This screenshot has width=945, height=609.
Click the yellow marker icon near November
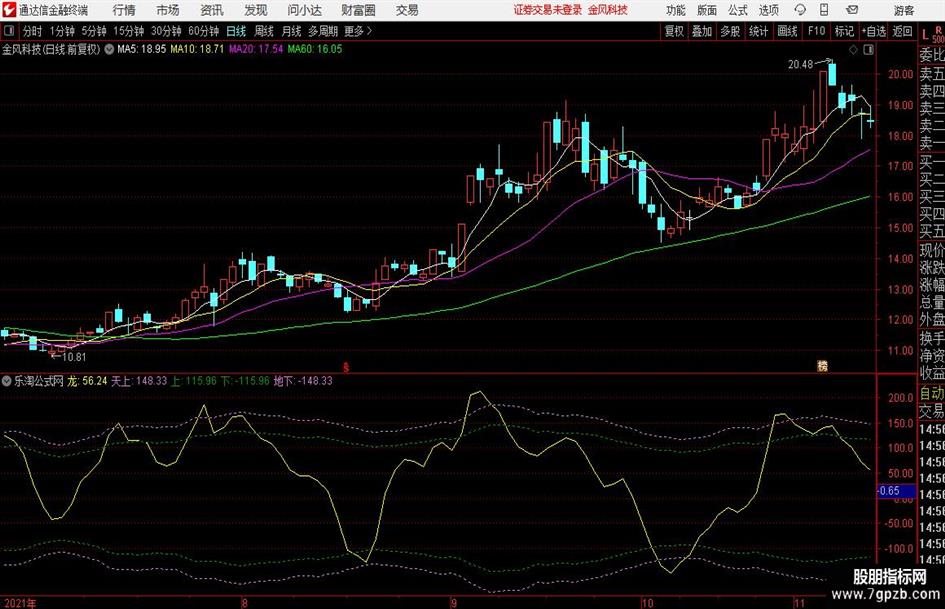[823, 365]
